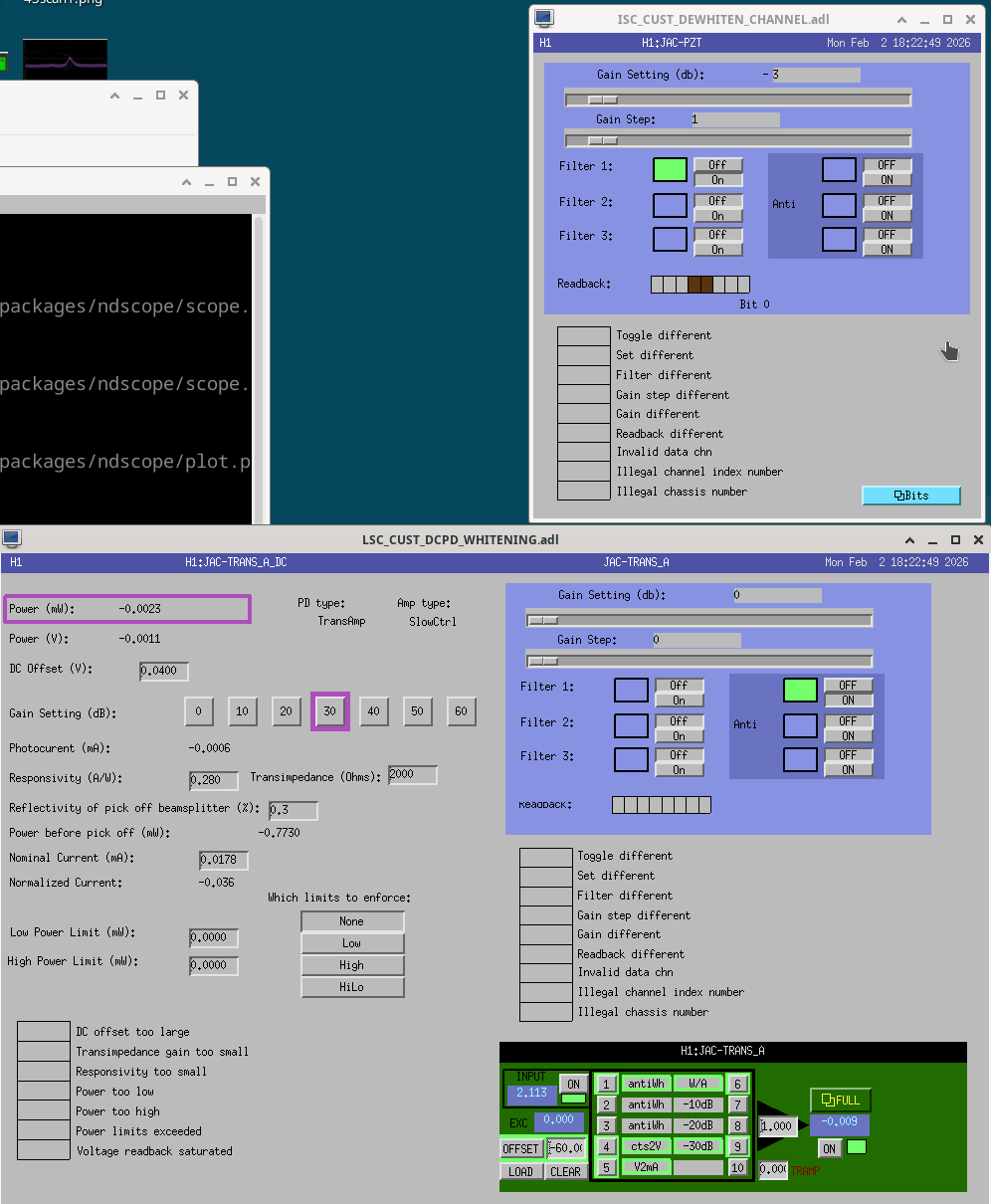The image size is (991, 1204).
Task: Open window menu icon of LSC_CUST_DCPD_WHITENING window
Action: click(x=12, y=538)
